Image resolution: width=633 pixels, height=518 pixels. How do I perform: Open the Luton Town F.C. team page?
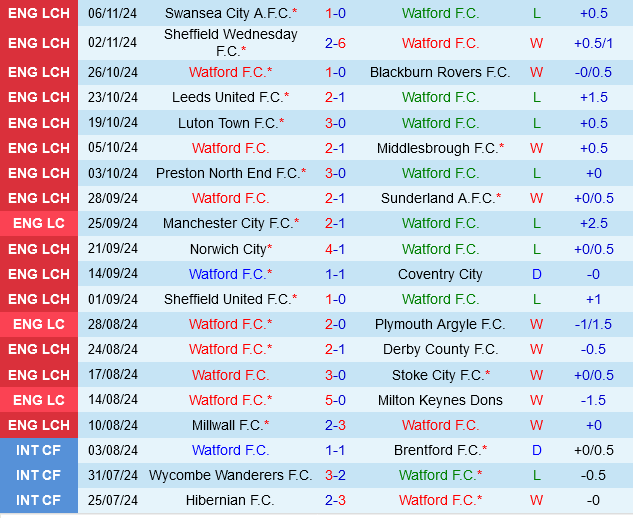[227, 123]
